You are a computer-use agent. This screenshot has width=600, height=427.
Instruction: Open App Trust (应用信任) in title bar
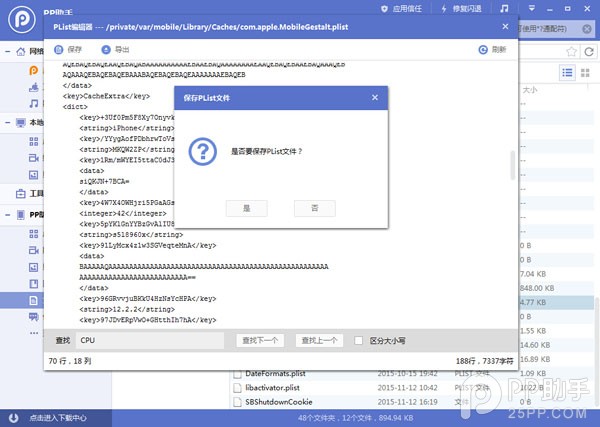point(402,8)
